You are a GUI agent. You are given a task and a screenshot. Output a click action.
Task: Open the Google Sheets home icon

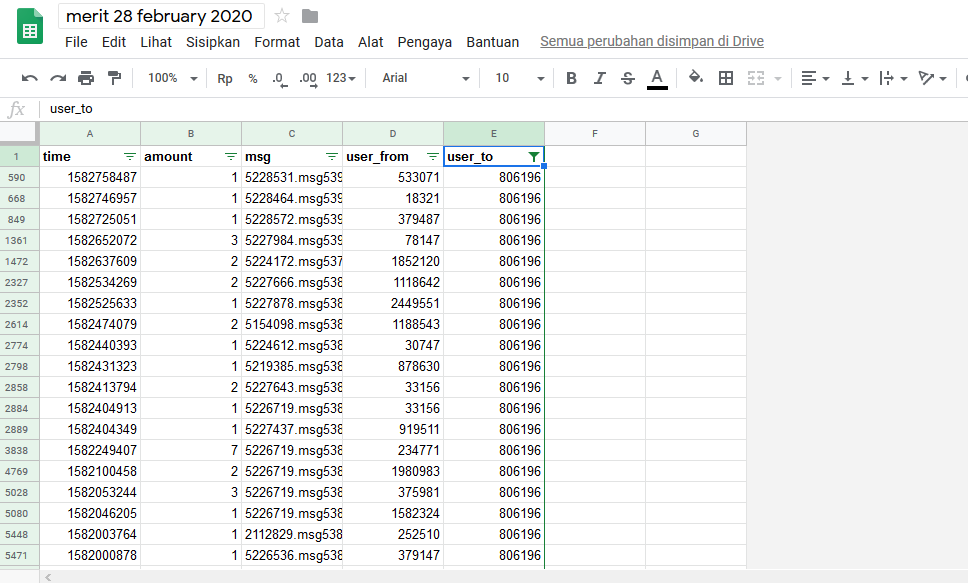tap(30, 26)
